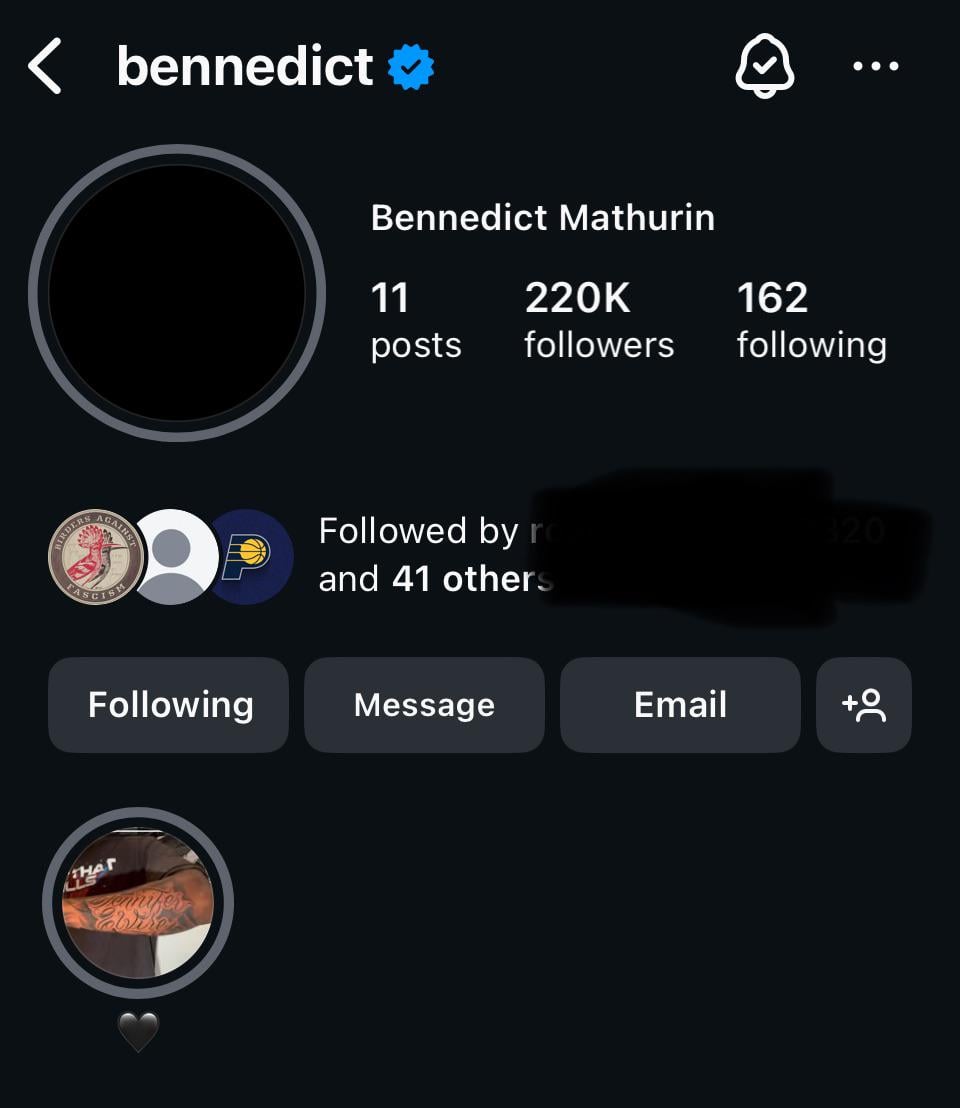Tap the default gray silhouette avatar

tap(174, 556)
